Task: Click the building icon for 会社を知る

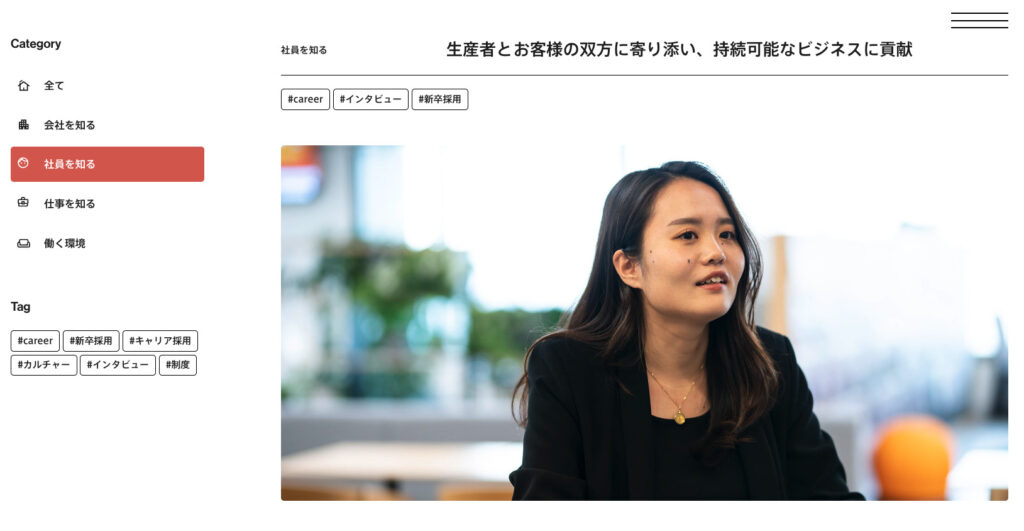Action: point(24,124)
